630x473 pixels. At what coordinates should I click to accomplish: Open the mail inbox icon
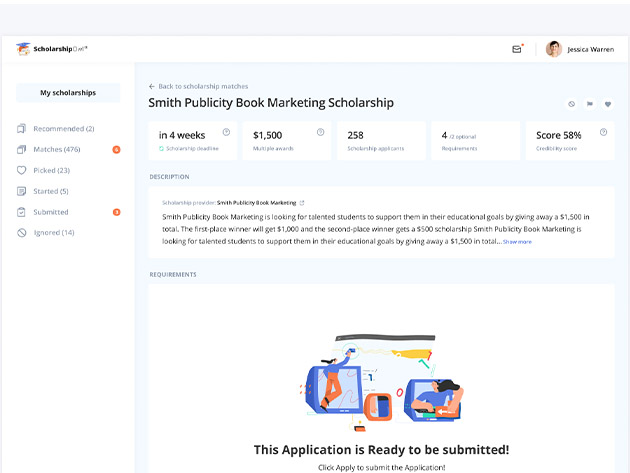(517, 49)
